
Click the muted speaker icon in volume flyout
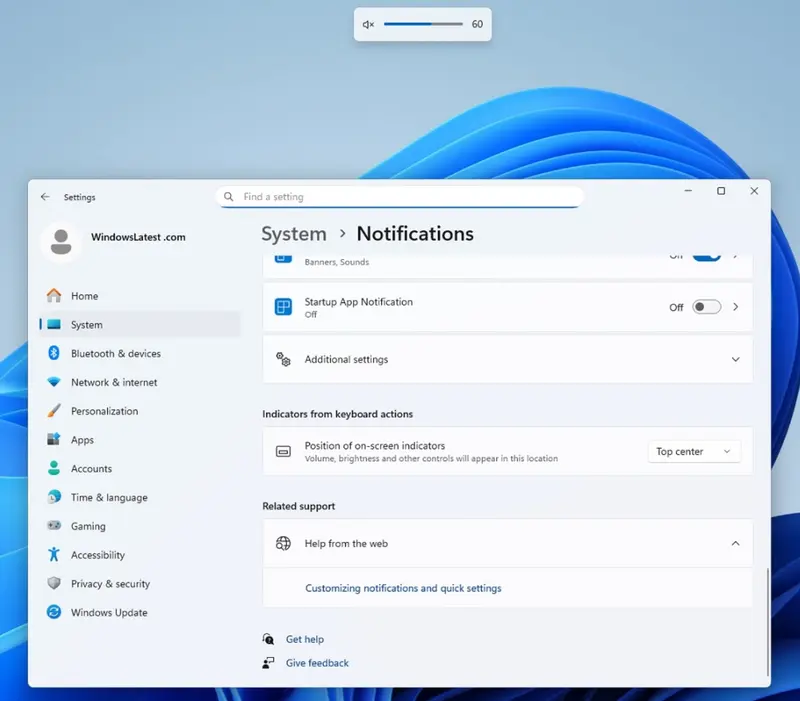tap(368, 24)
